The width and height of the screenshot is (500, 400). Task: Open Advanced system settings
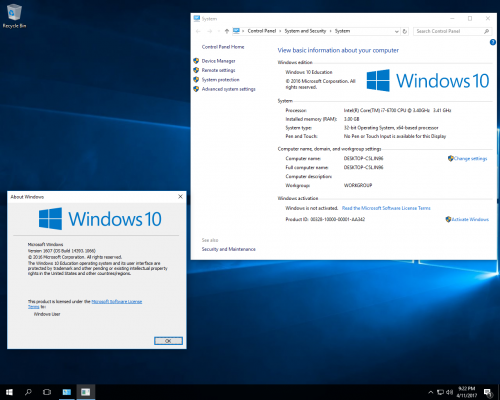coord(228,89)
